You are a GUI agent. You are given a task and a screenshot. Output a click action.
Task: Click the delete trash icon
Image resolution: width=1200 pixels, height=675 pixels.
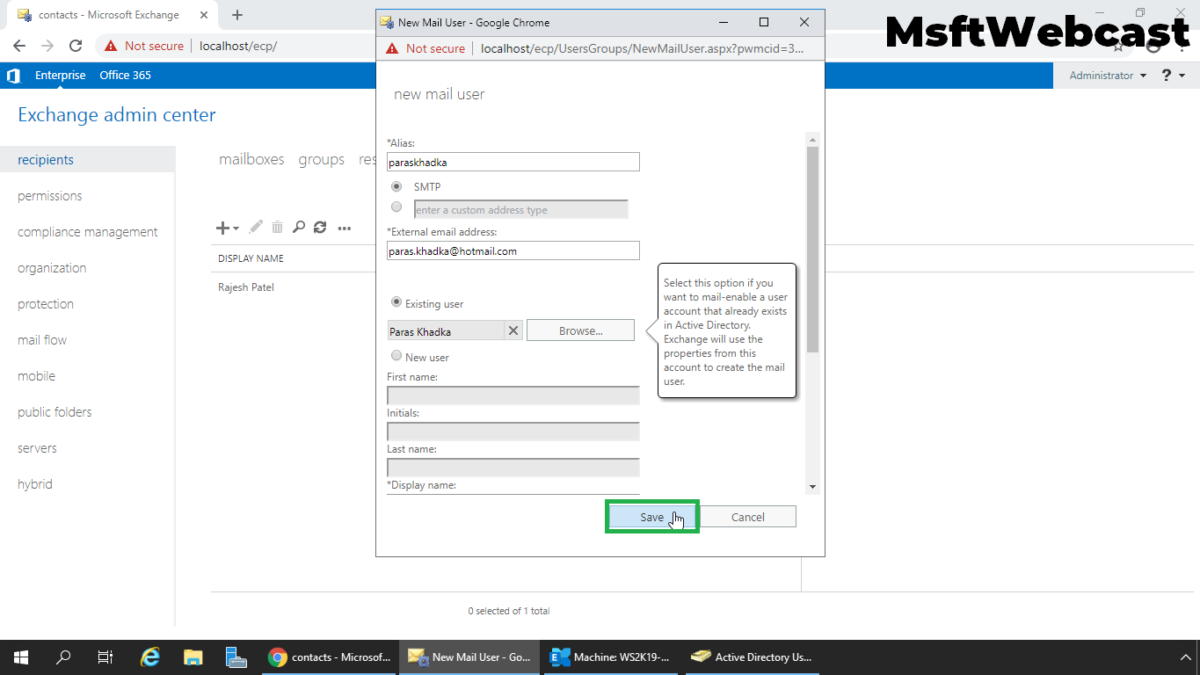coord(277,227)
